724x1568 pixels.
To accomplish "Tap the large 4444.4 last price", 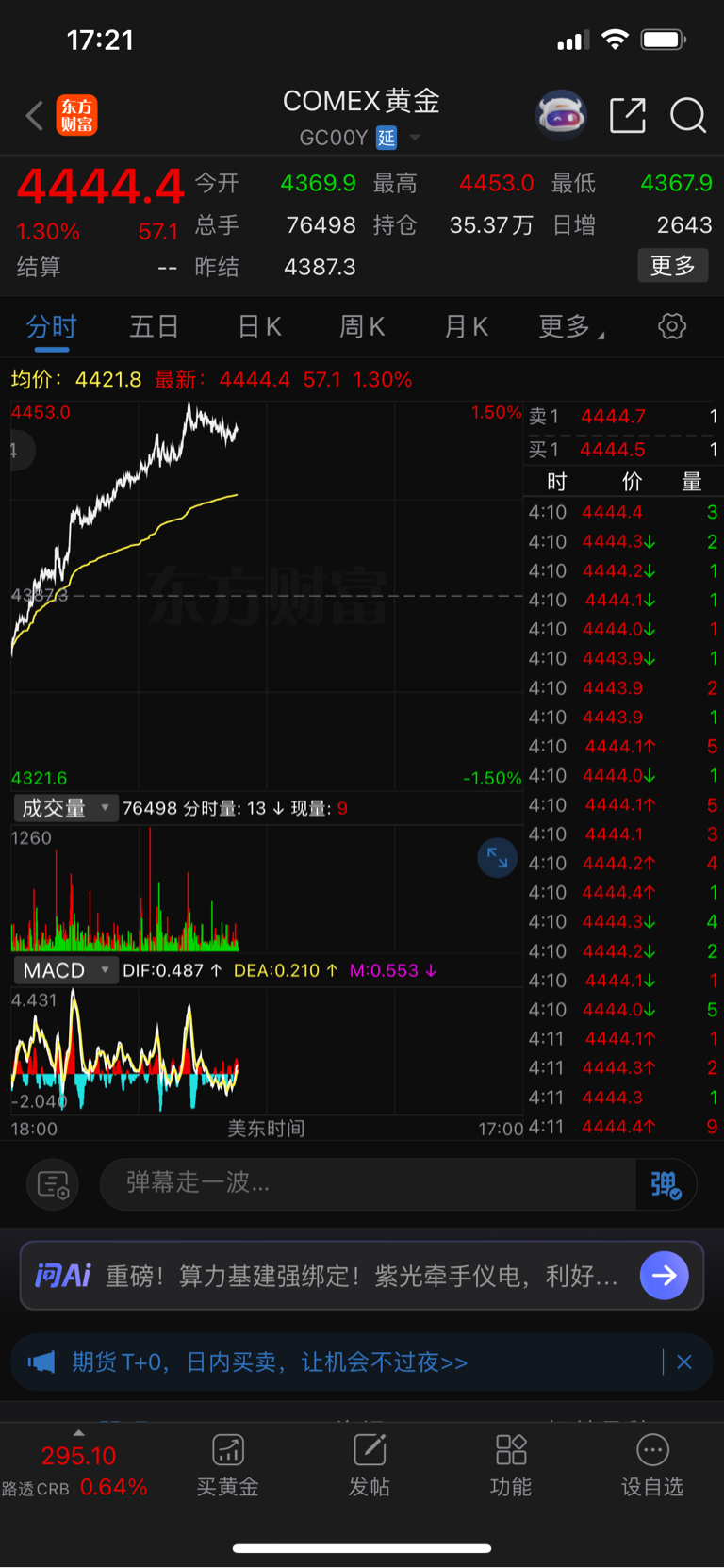I will (100, 186).
